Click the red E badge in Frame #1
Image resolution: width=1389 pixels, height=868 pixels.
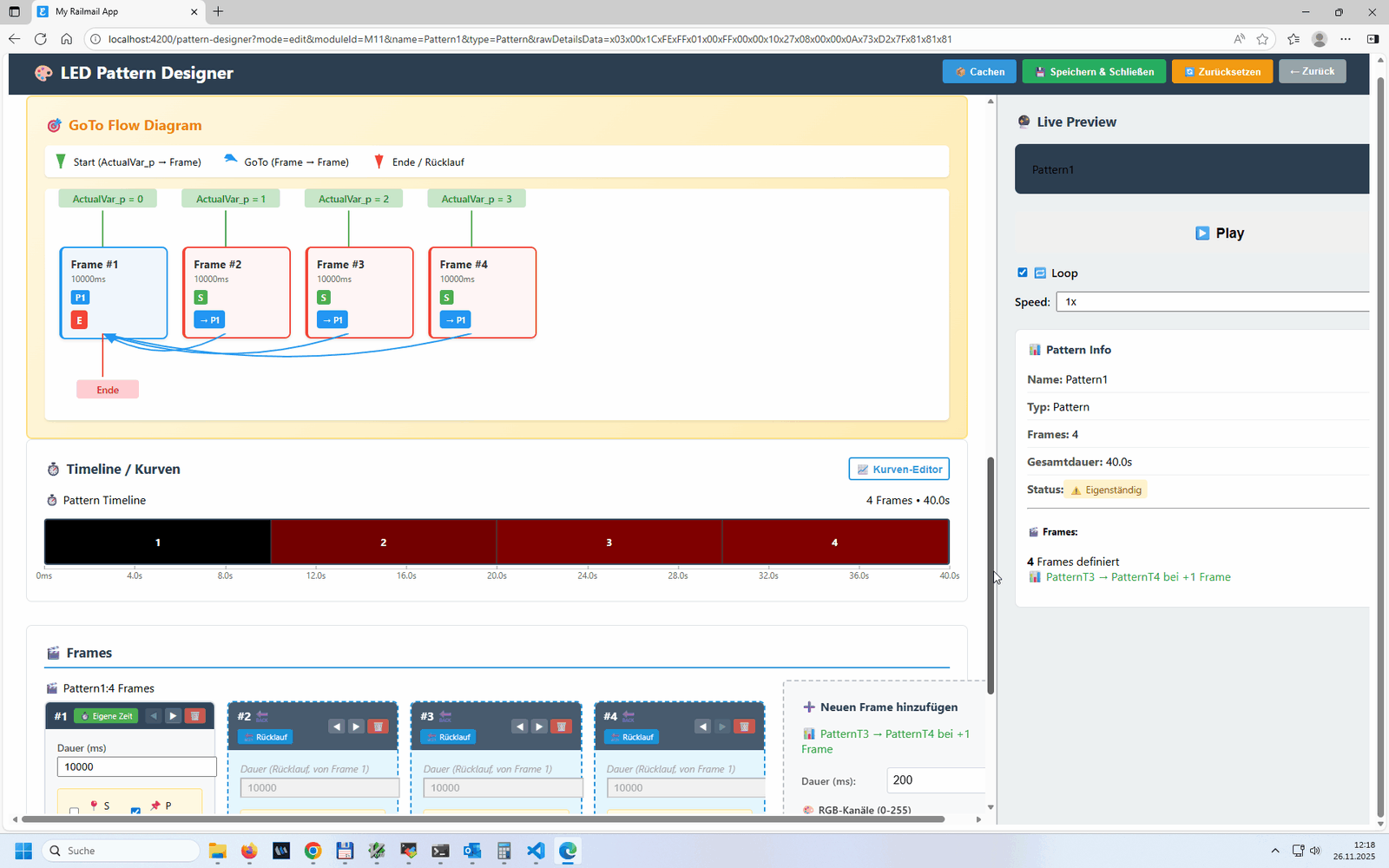point(79,320)
